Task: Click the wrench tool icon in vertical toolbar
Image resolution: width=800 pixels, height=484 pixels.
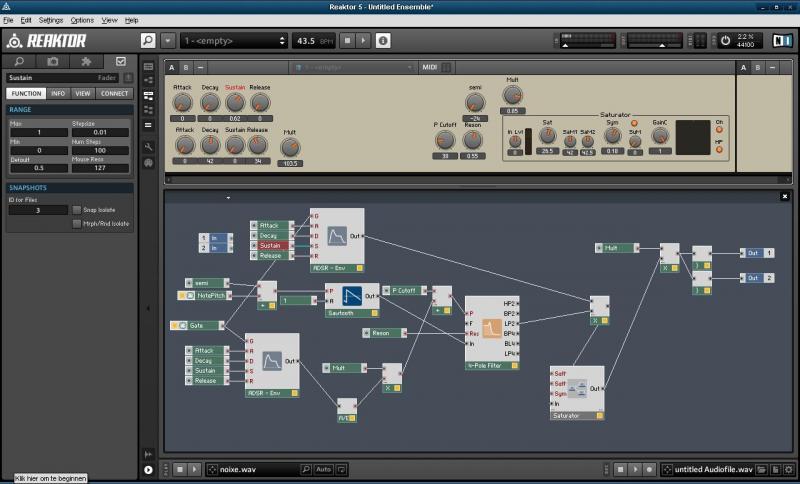Action: pyautogui.click(x=148, y=147)
